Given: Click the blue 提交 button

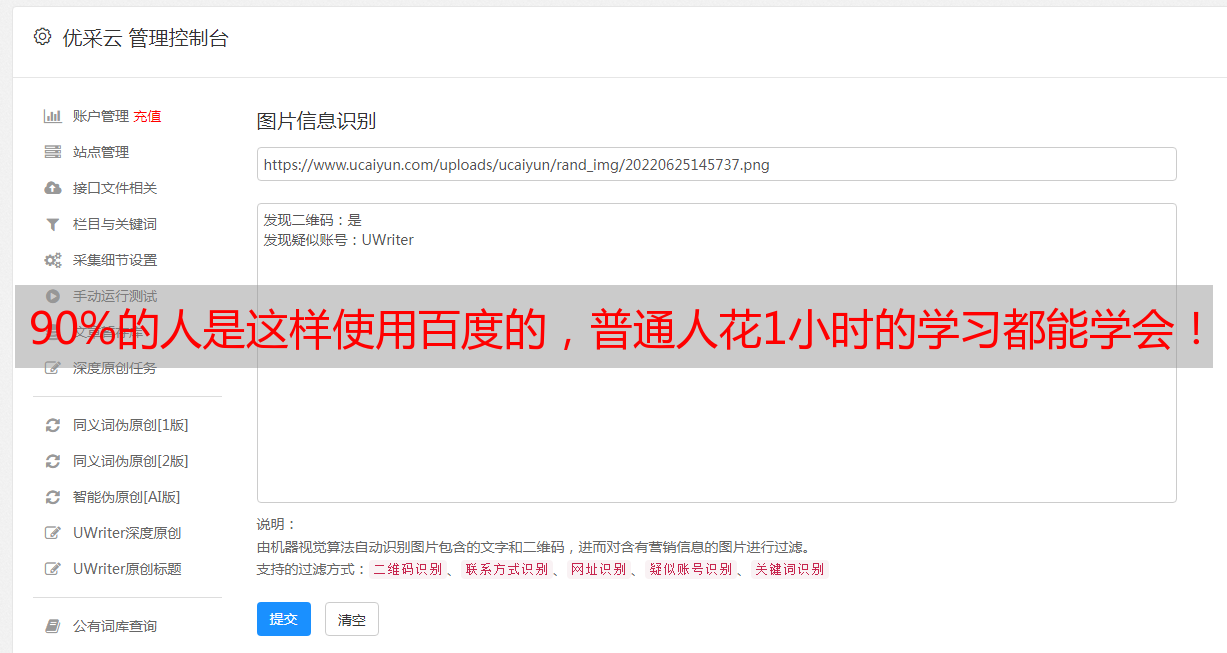Looking at the screenshot, I should pyautogui.click(x=284, y=619).
